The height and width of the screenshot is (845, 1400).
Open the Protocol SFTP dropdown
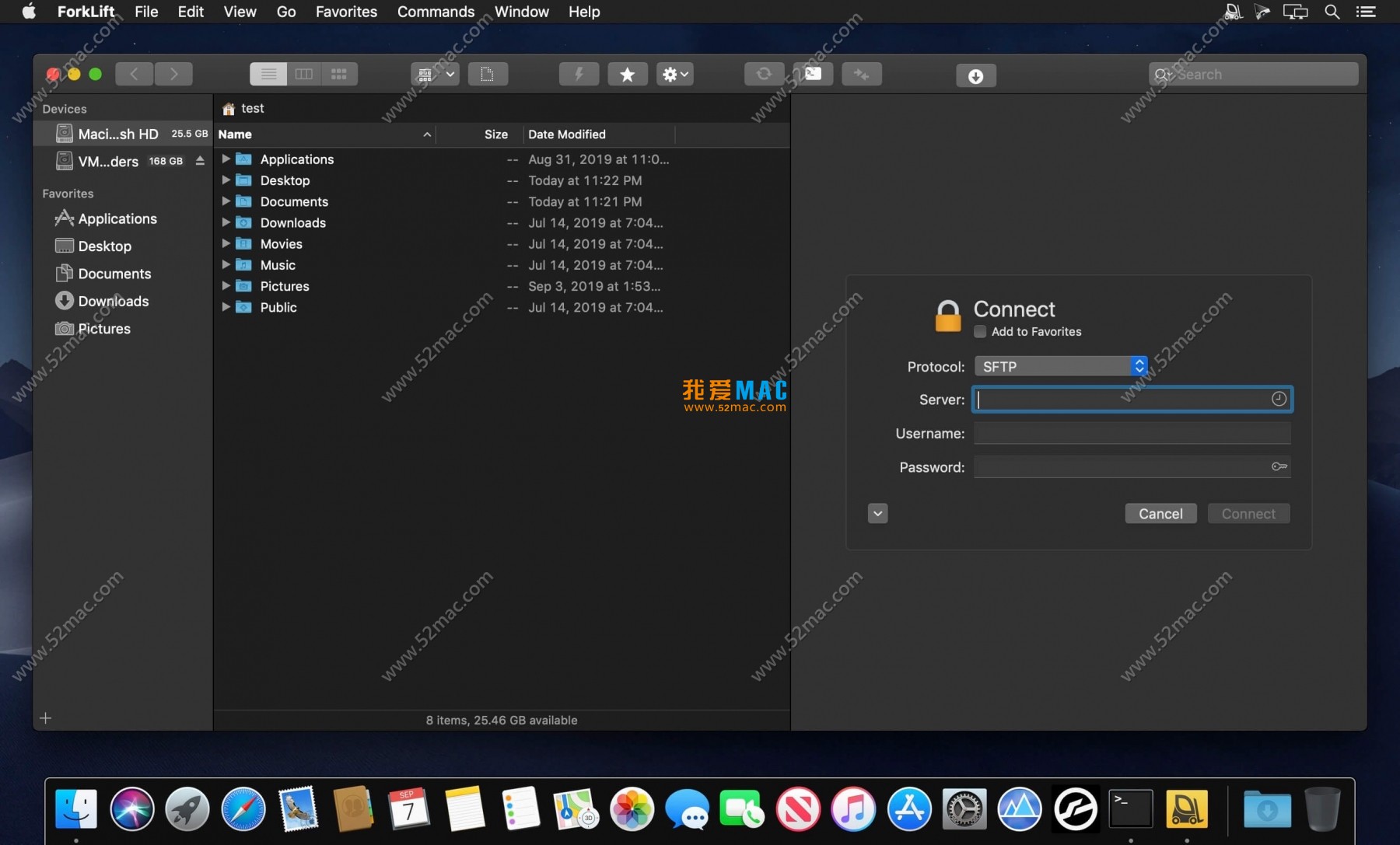click(1061, 366)
